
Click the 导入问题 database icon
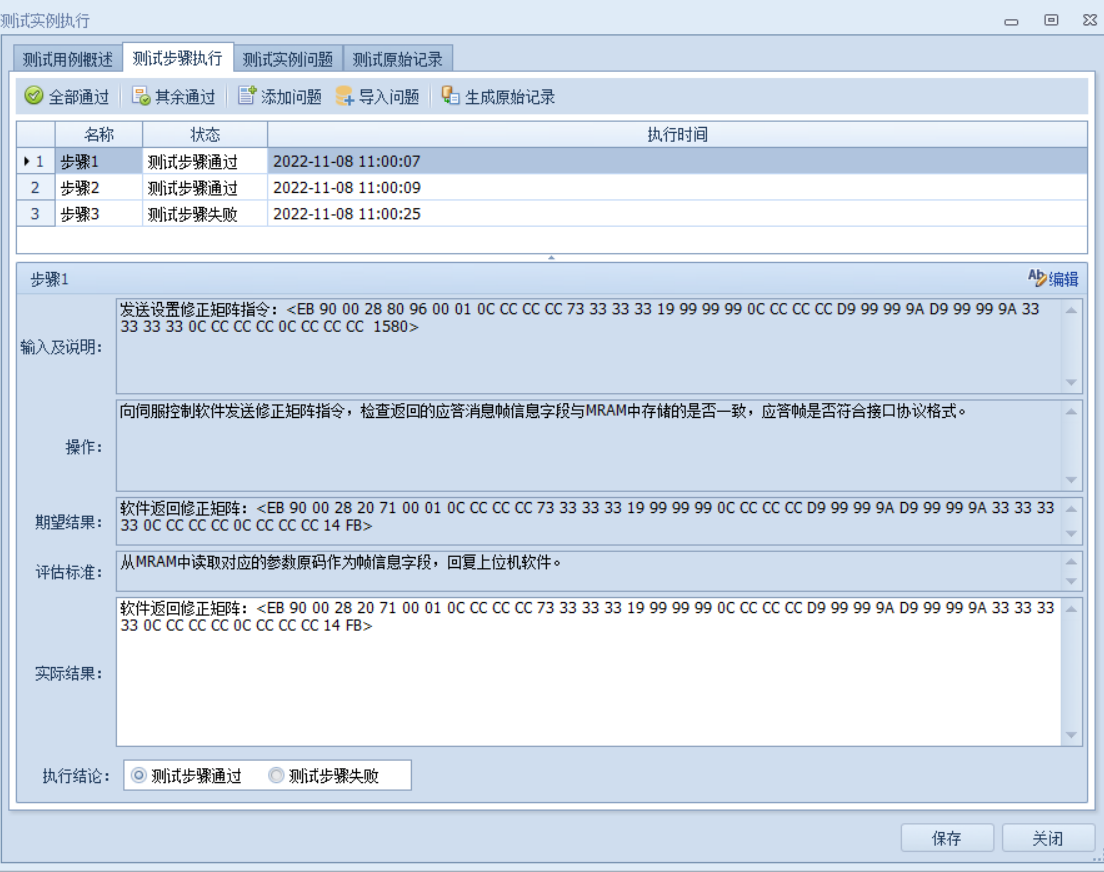tap(344, 96)
